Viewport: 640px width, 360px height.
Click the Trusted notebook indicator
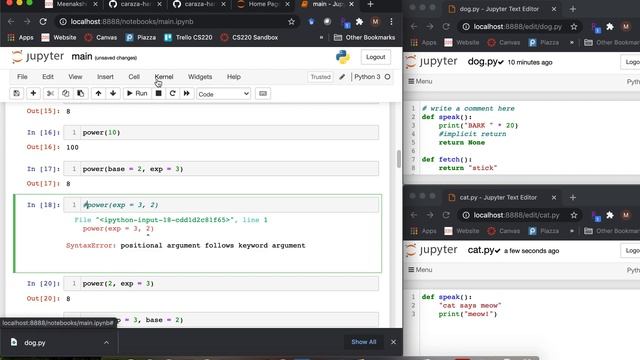click(320, 77)
